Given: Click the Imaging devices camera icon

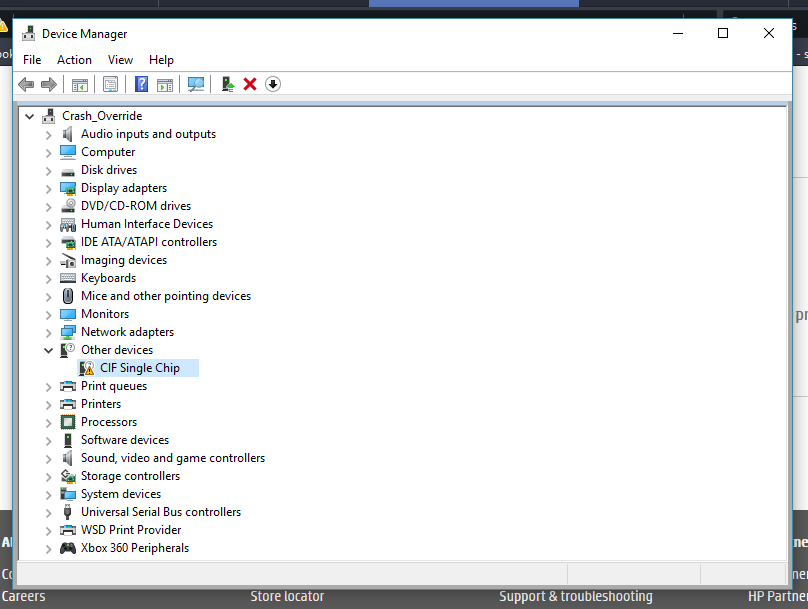Looking at the screenshot, I should pos(68,260).
